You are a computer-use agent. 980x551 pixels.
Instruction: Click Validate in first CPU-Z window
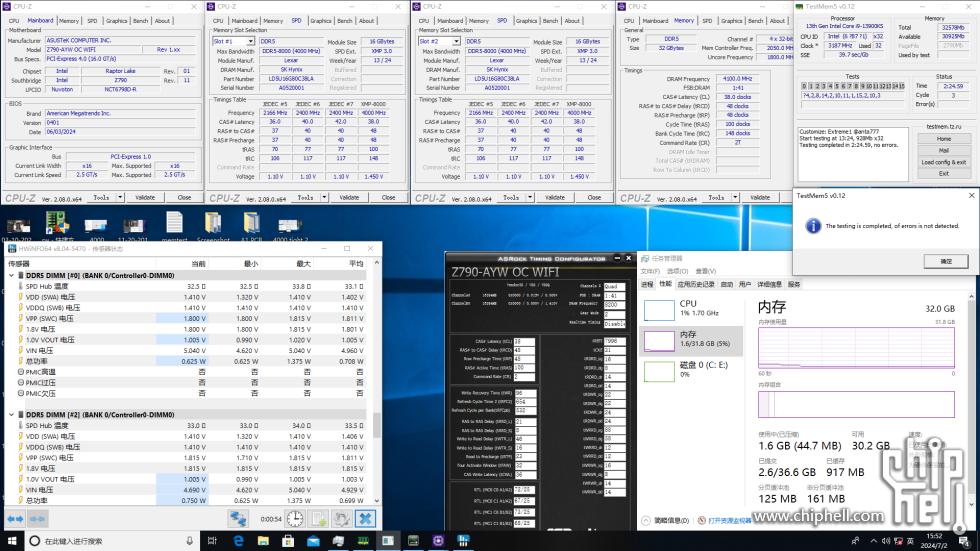tap(145, 197)
